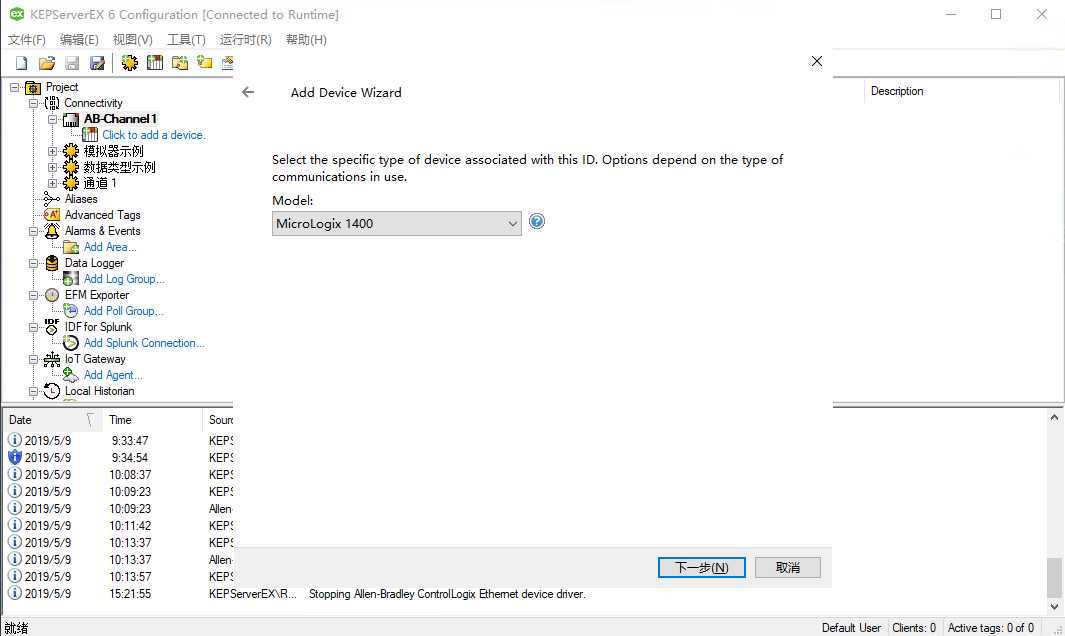
Task: Toggle the Local Historian node expander
Action: point(33,391)
